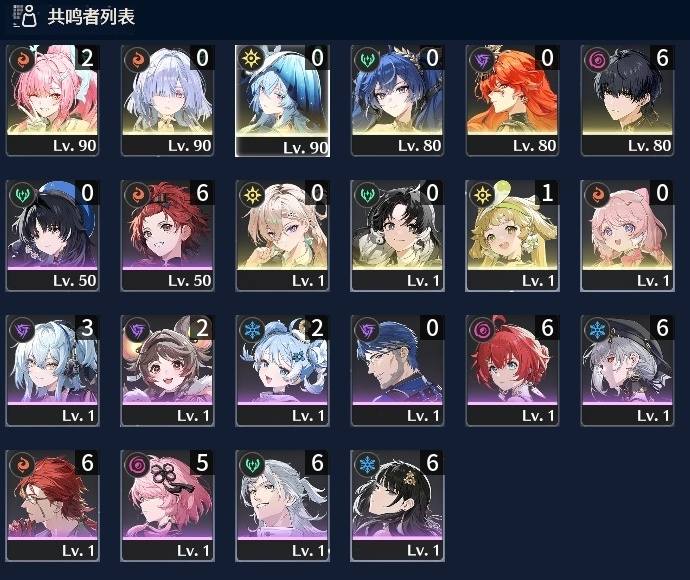
Task: Select the orange-haired Lv. 80 character
Action: pos(512,100)
